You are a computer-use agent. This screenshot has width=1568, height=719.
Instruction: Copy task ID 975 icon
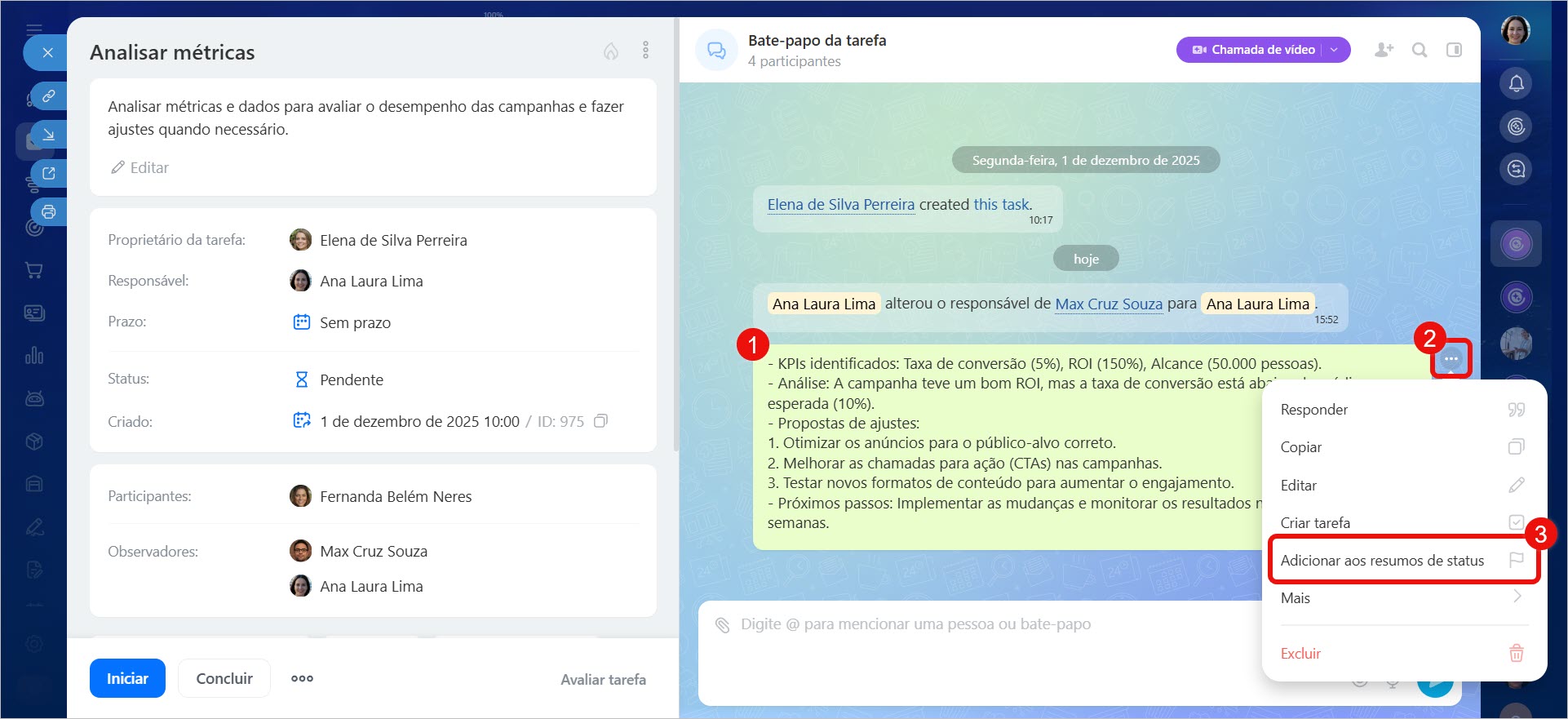coord(601,421)
